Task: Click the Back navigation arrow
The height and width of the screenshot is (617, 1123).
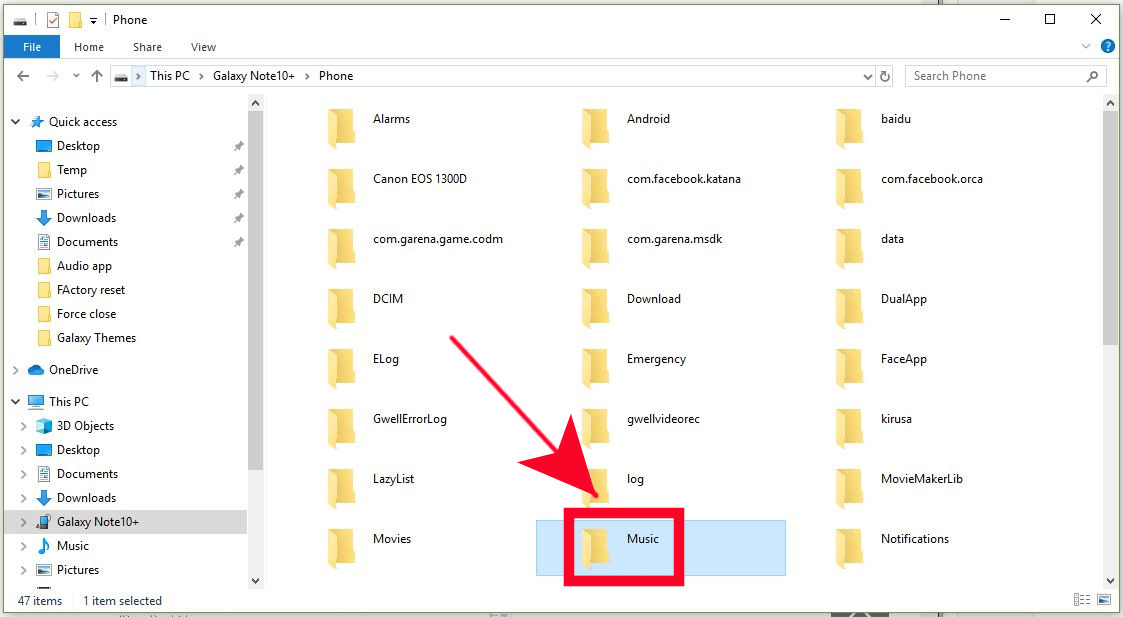Action: pos(23,76)
